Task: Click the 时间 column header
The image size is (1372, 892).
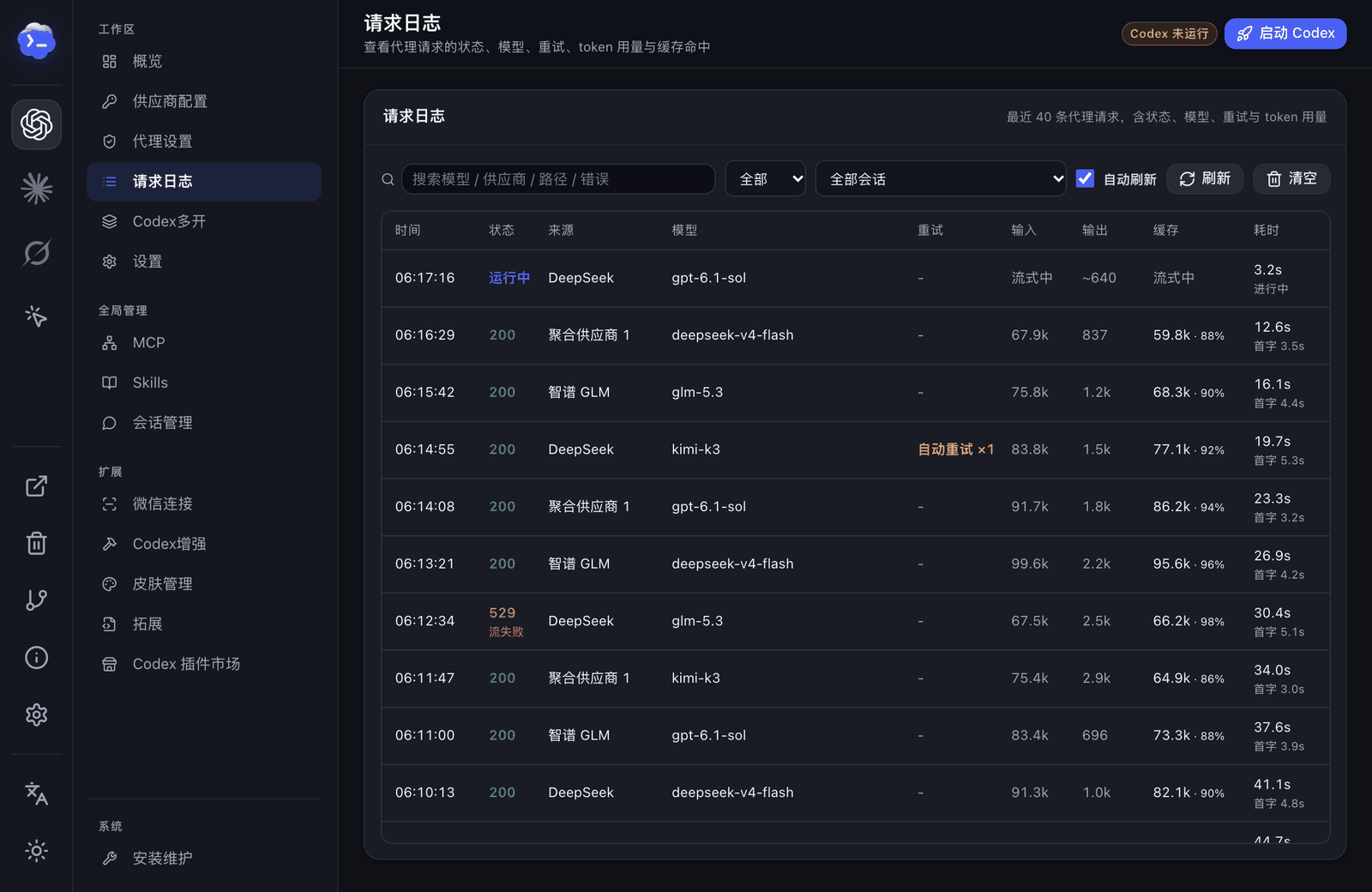Action: 407,230
